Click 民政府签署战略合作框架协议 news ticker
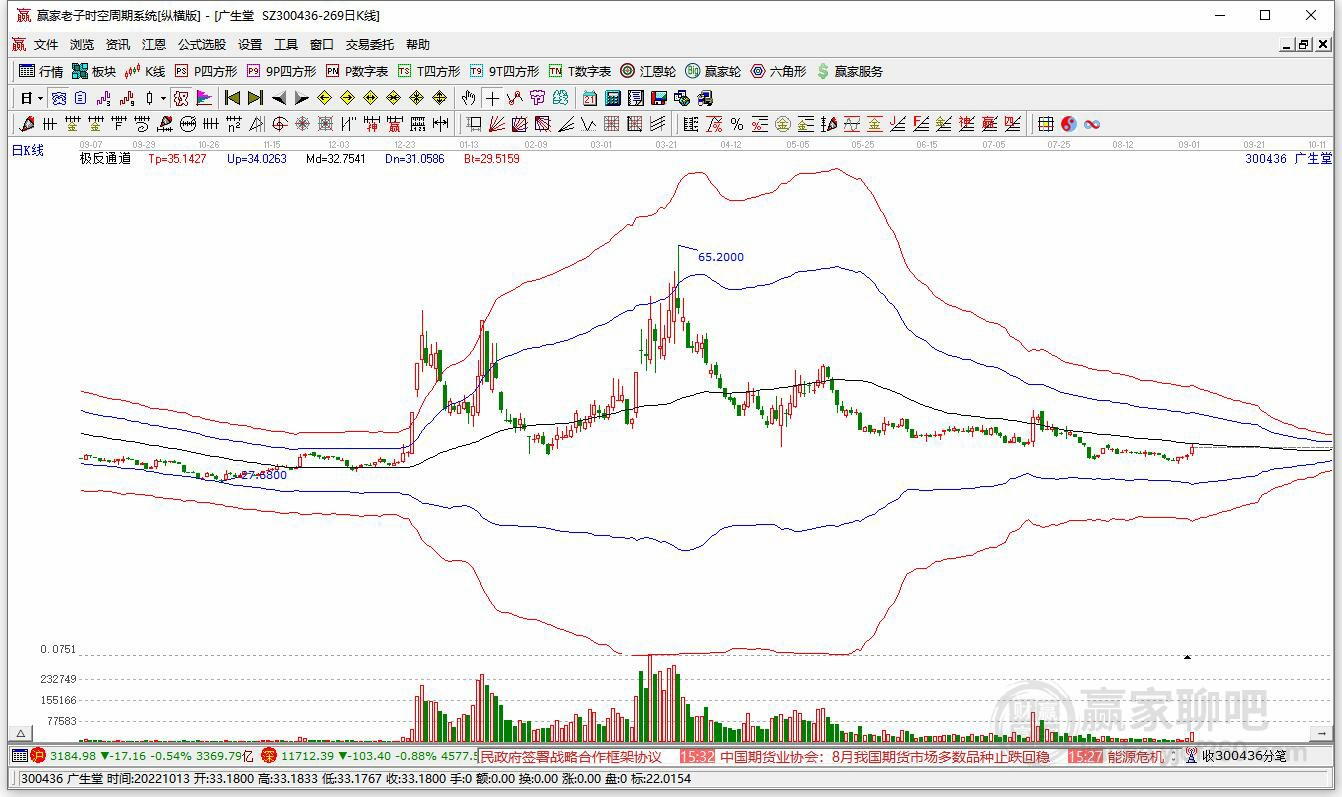 tap(571, 757)
